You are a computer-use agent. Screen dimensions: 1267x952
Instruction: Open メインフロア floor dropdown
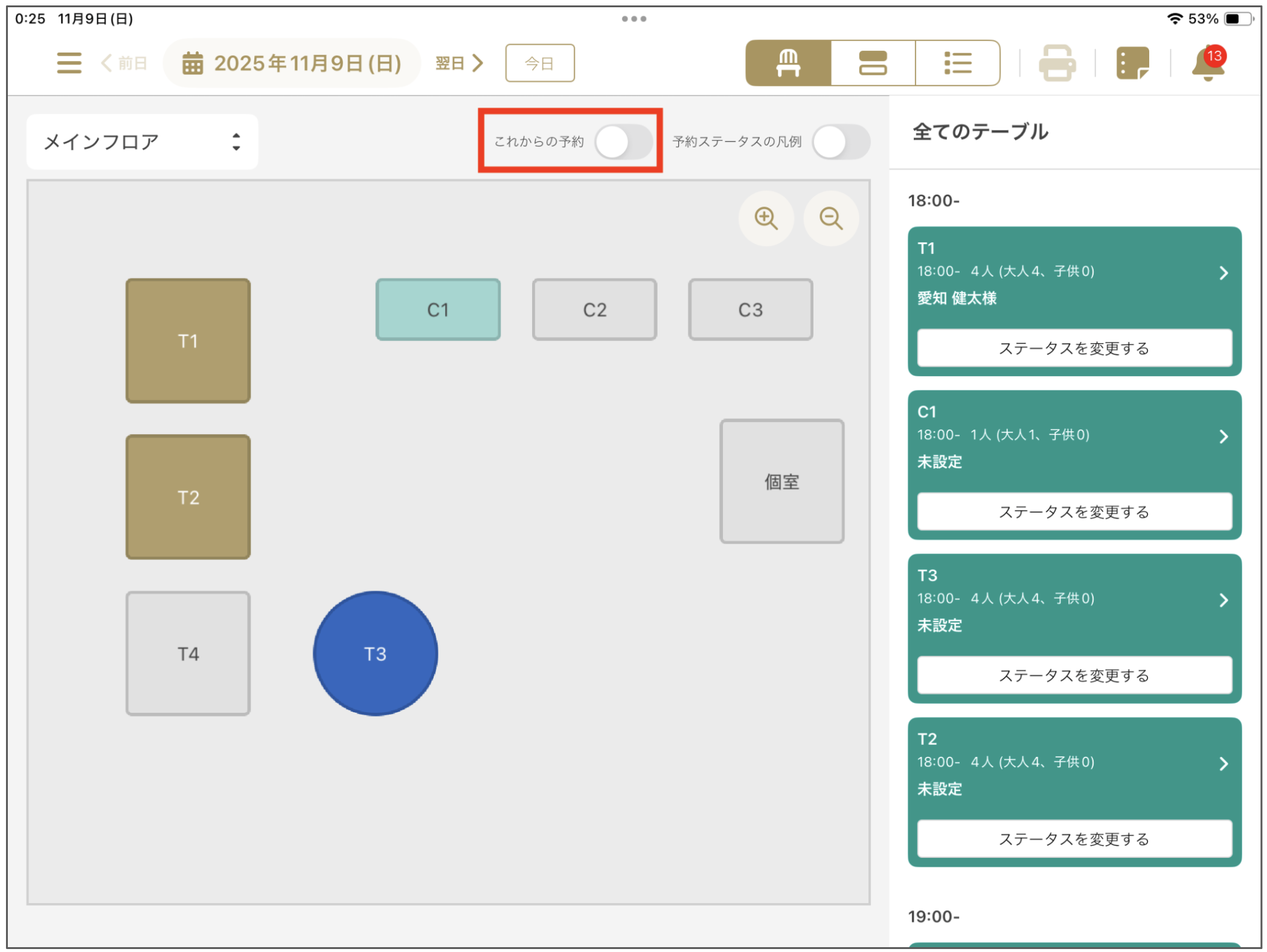[143, 142]
